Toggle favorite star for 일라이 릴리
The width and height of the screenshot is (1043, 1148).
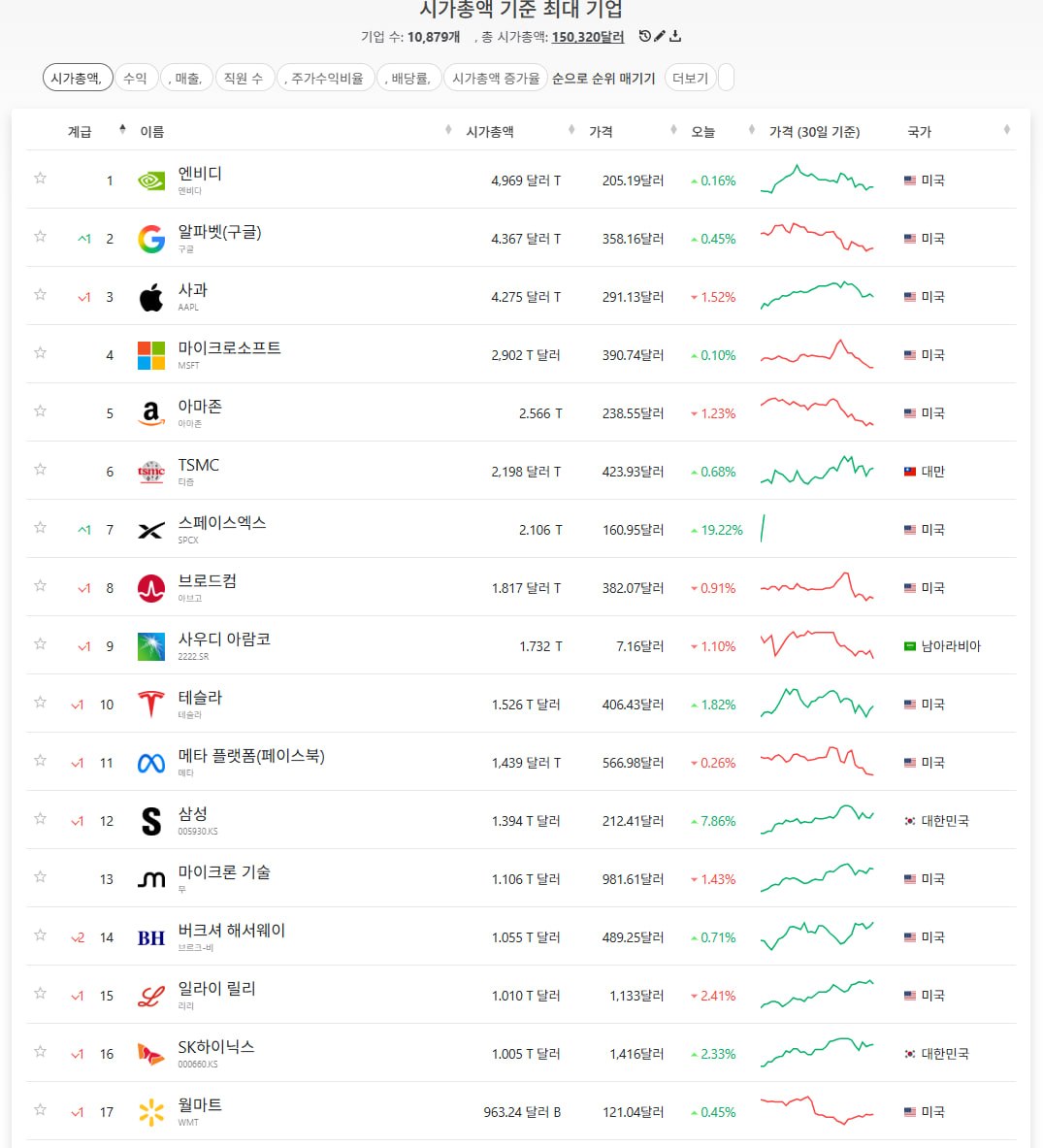pos(40,994)
